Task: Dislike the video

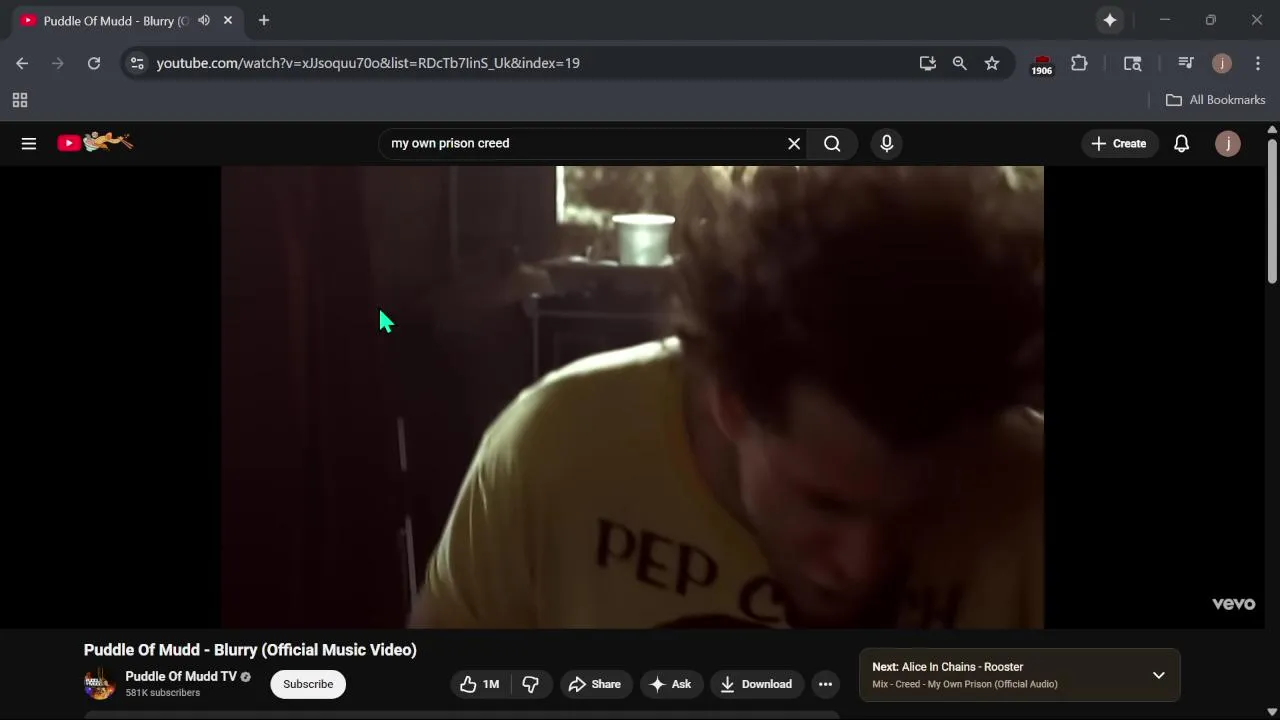Action: click(x=531, y=684)
